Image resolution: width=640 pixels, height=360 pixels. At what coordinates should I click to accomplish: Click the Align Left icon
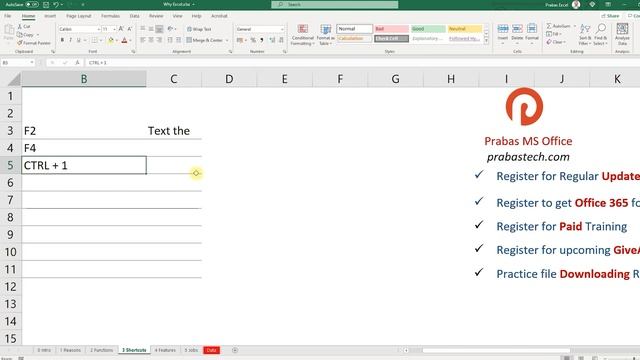pos(142,40)
